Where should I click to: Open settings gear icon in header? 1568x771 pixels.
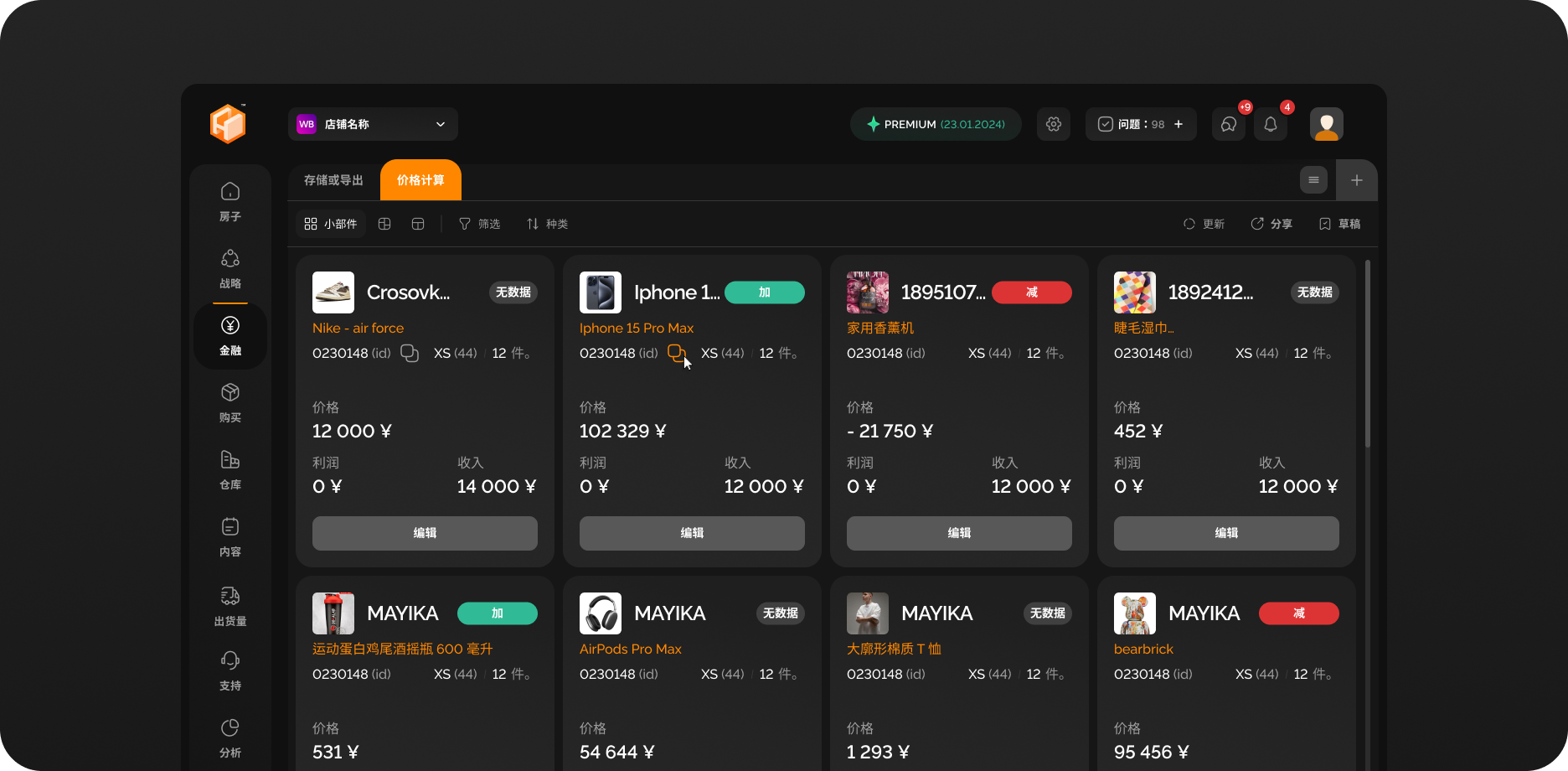[x=1053, y=124]
